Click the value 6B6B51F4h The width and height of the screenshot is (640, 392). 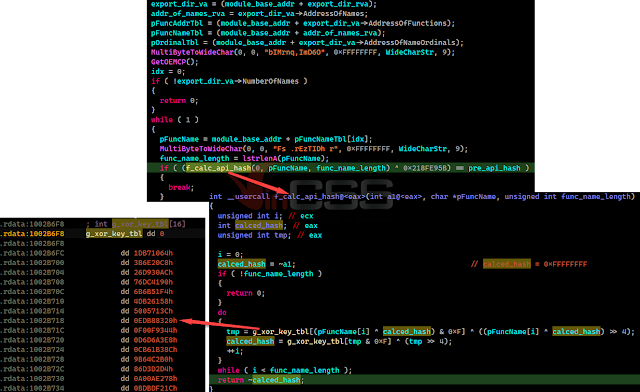pos(153,292)
